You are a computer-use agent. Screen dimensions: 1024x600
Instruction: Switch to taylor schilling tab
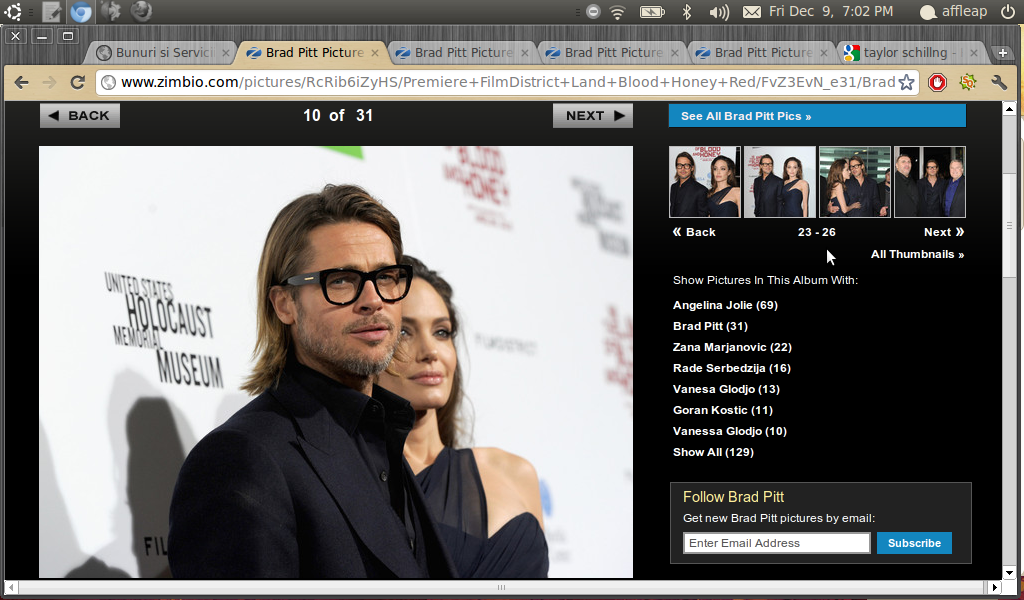pyautogui.click(x=912, y=53)
